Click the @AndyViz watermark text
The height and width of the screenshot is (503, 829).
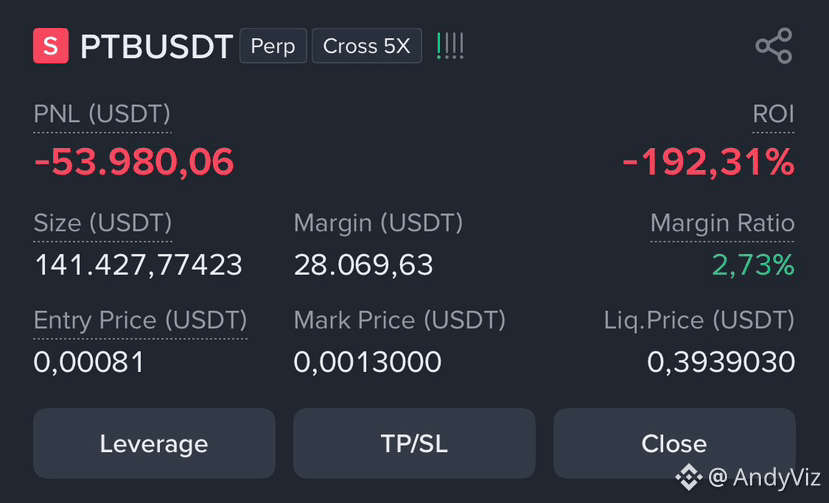[x=764, y=477]
